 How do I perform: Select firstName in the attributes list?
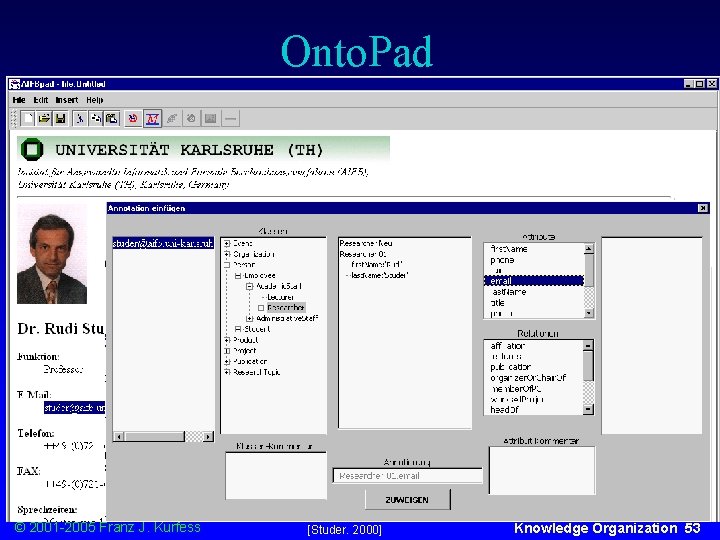tap(509, 249)
